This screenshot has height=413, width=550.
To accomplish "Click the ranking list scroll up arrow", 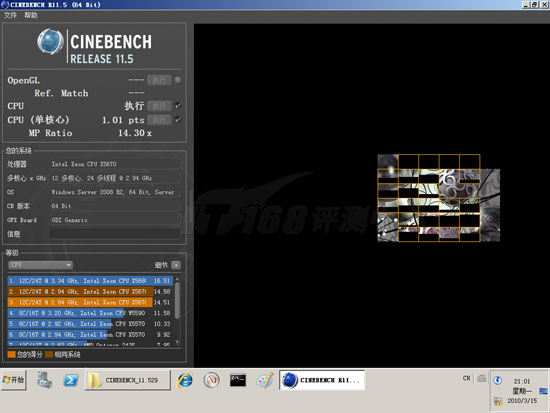I will coord(177,279).
